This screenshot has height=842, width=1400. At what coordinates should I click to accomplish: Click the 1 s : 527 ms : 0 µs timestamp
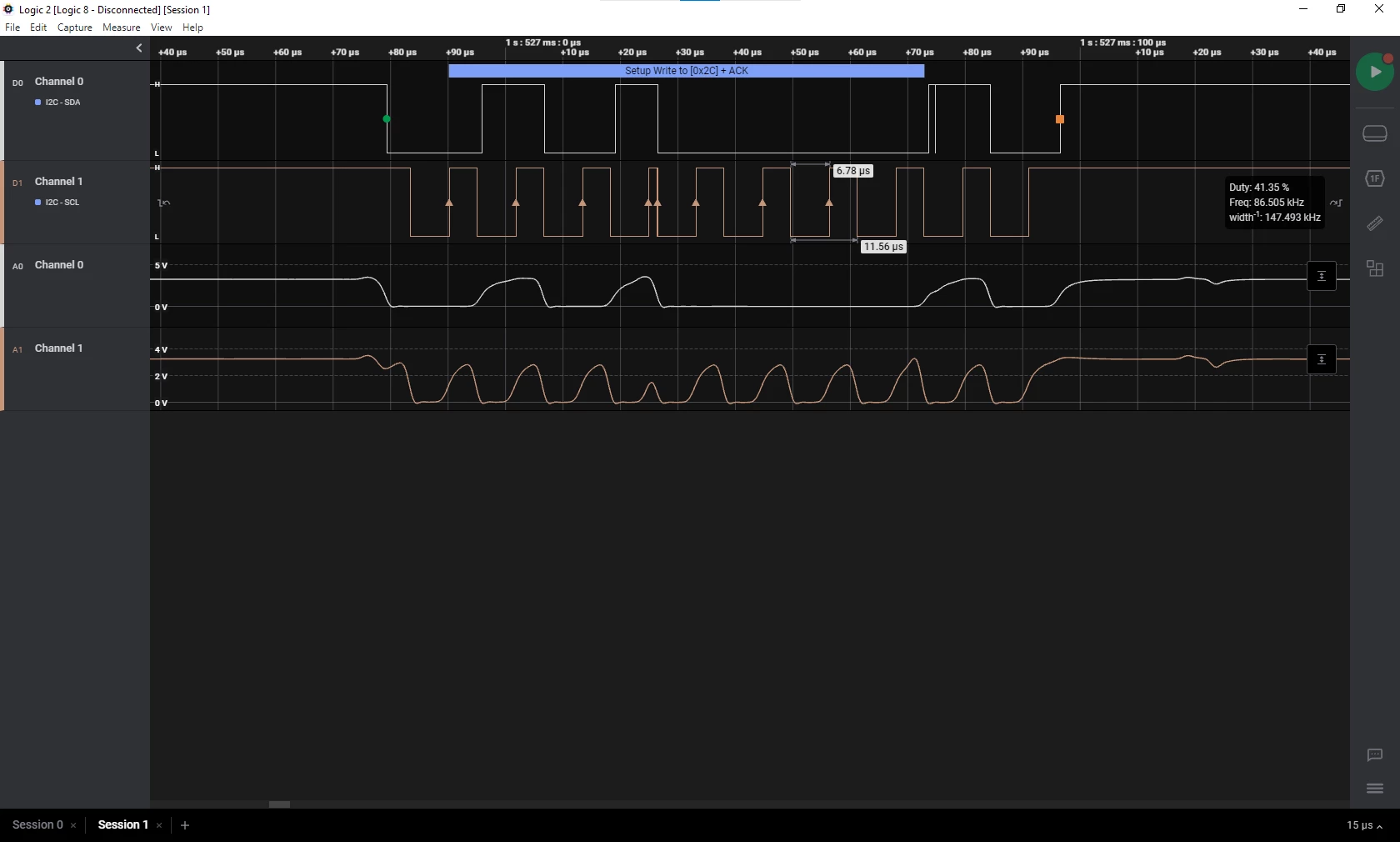point(543,43)
